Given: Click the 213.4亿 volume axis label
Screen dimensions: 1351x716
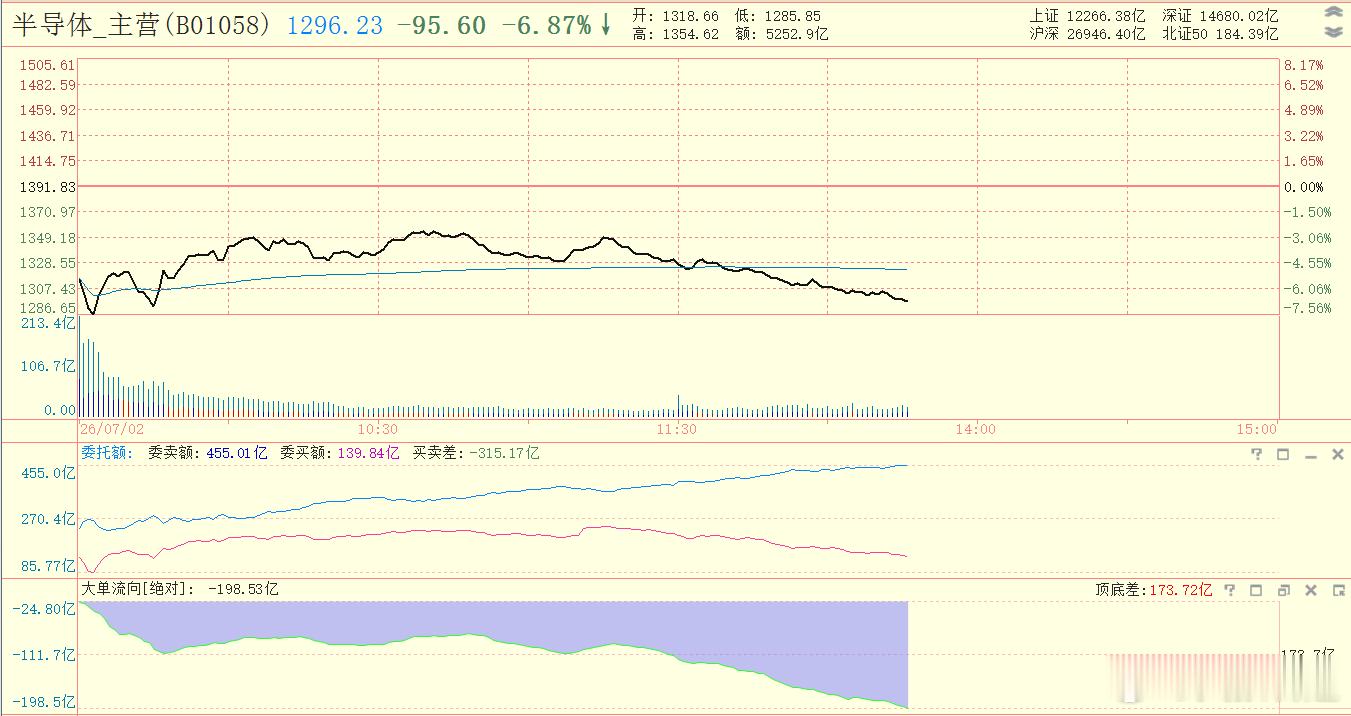Looking at the screenshot, I should point(49,324).
